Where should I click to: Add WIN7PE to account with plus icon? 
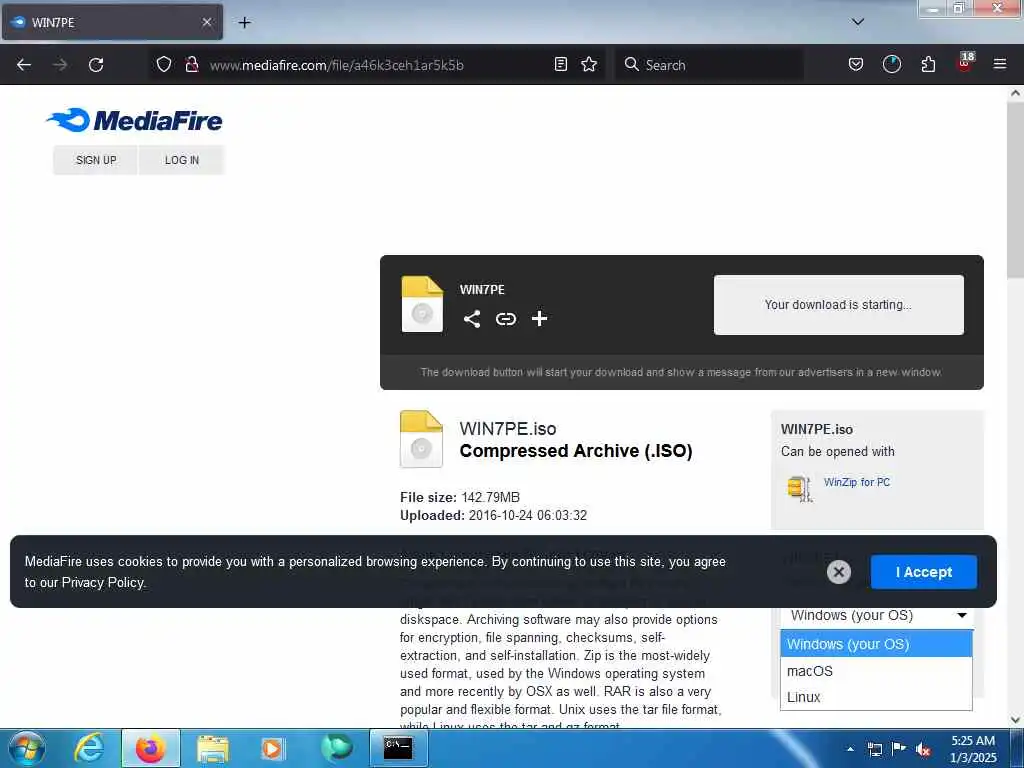(539, 319)
